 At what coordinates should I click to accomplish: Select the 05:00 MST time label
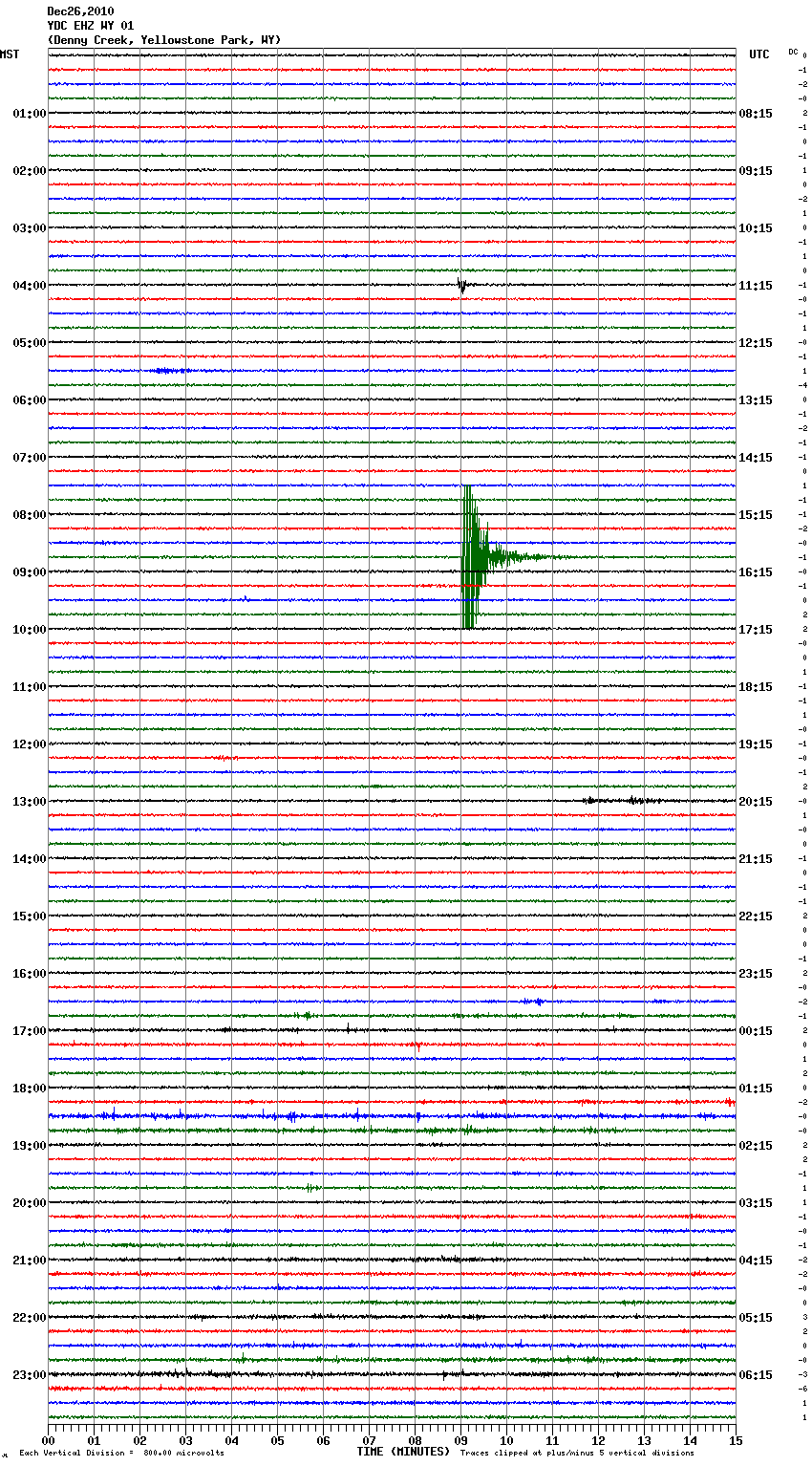click(x=29, y=343)
